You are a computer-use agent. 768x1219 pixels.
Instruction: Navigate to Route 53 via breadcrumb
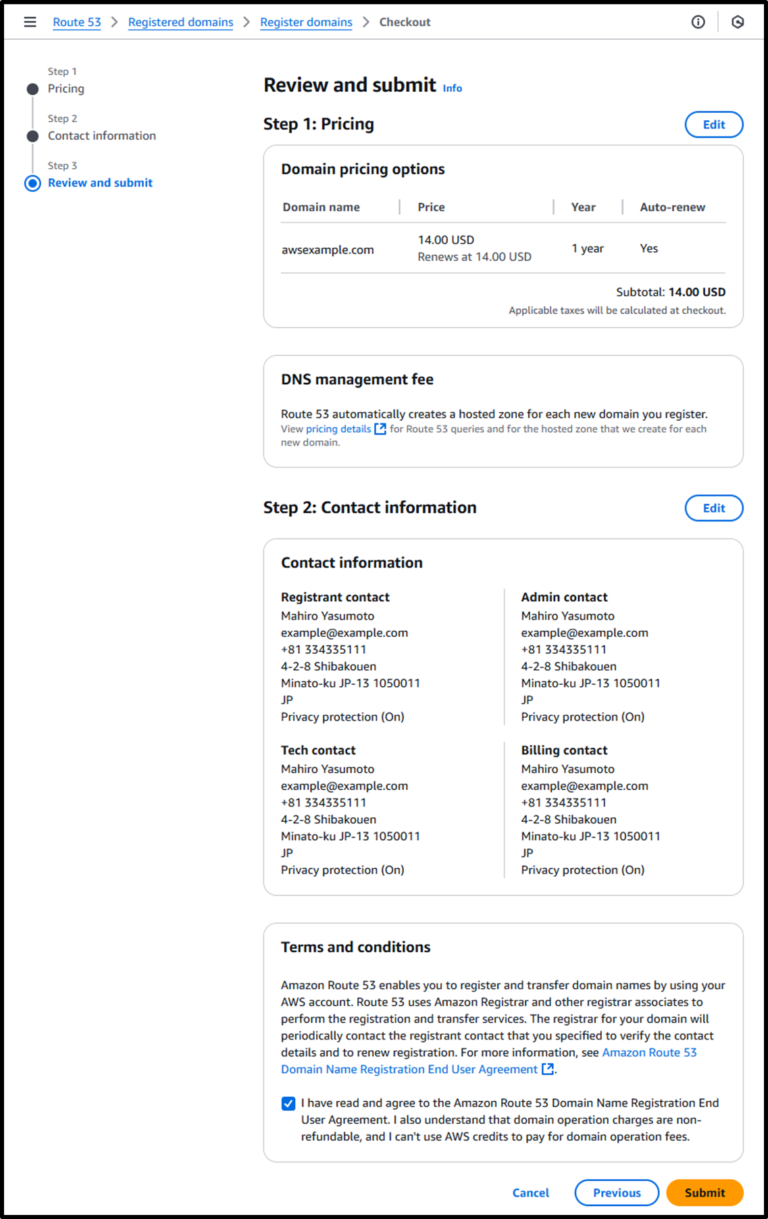[77, 22]
